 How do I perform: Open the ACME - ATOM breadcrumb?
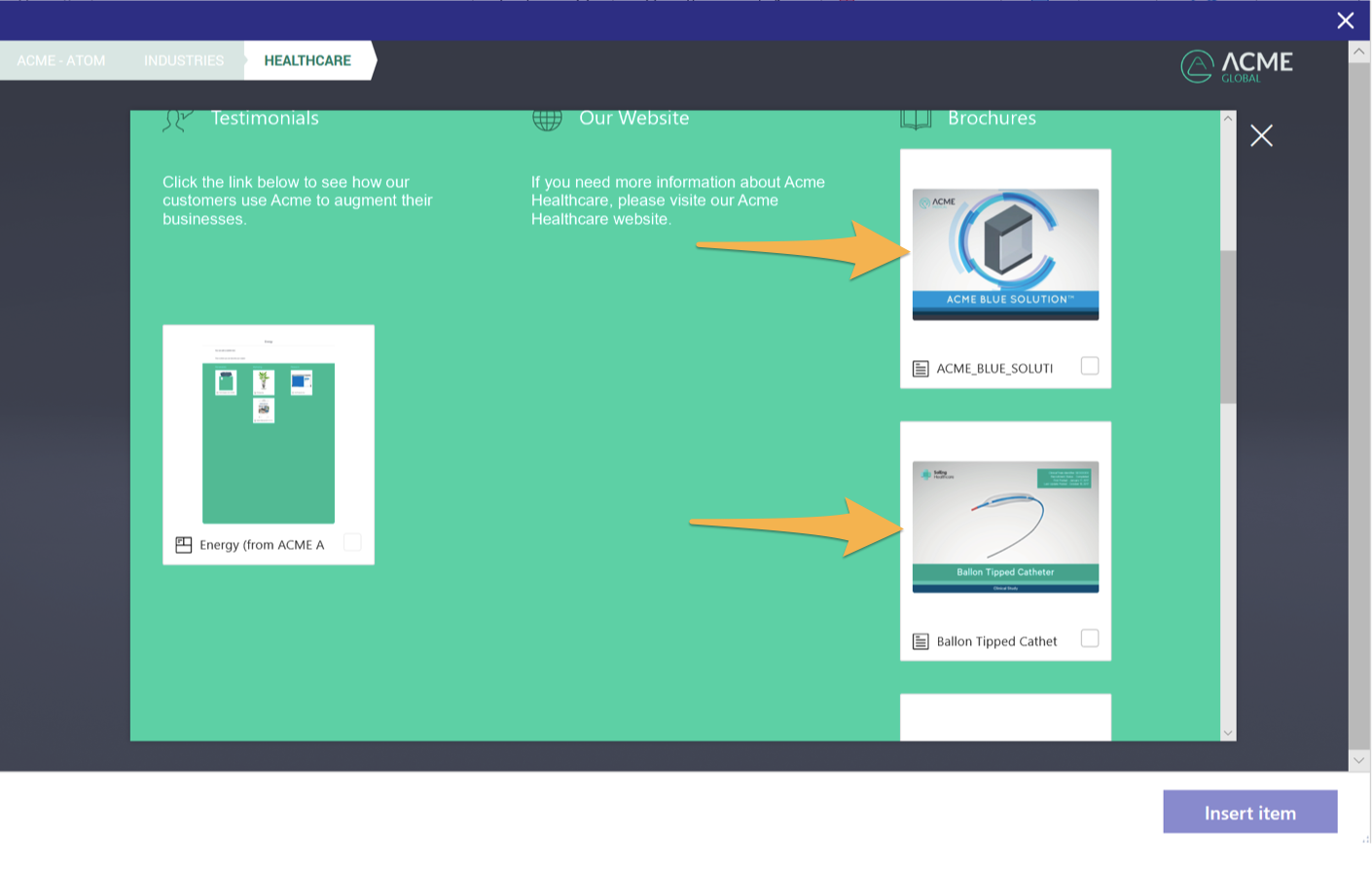tap(60, 60)
